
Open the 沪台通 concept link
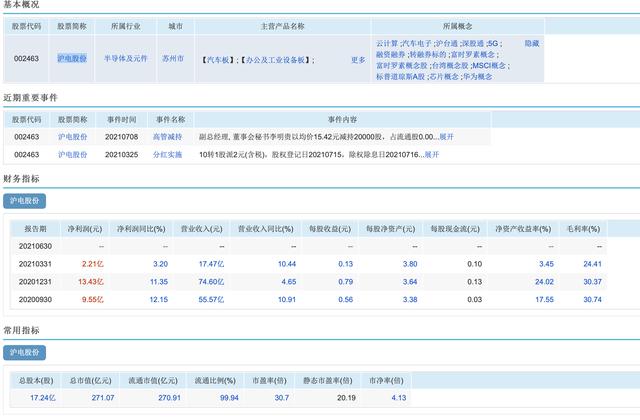447,43
